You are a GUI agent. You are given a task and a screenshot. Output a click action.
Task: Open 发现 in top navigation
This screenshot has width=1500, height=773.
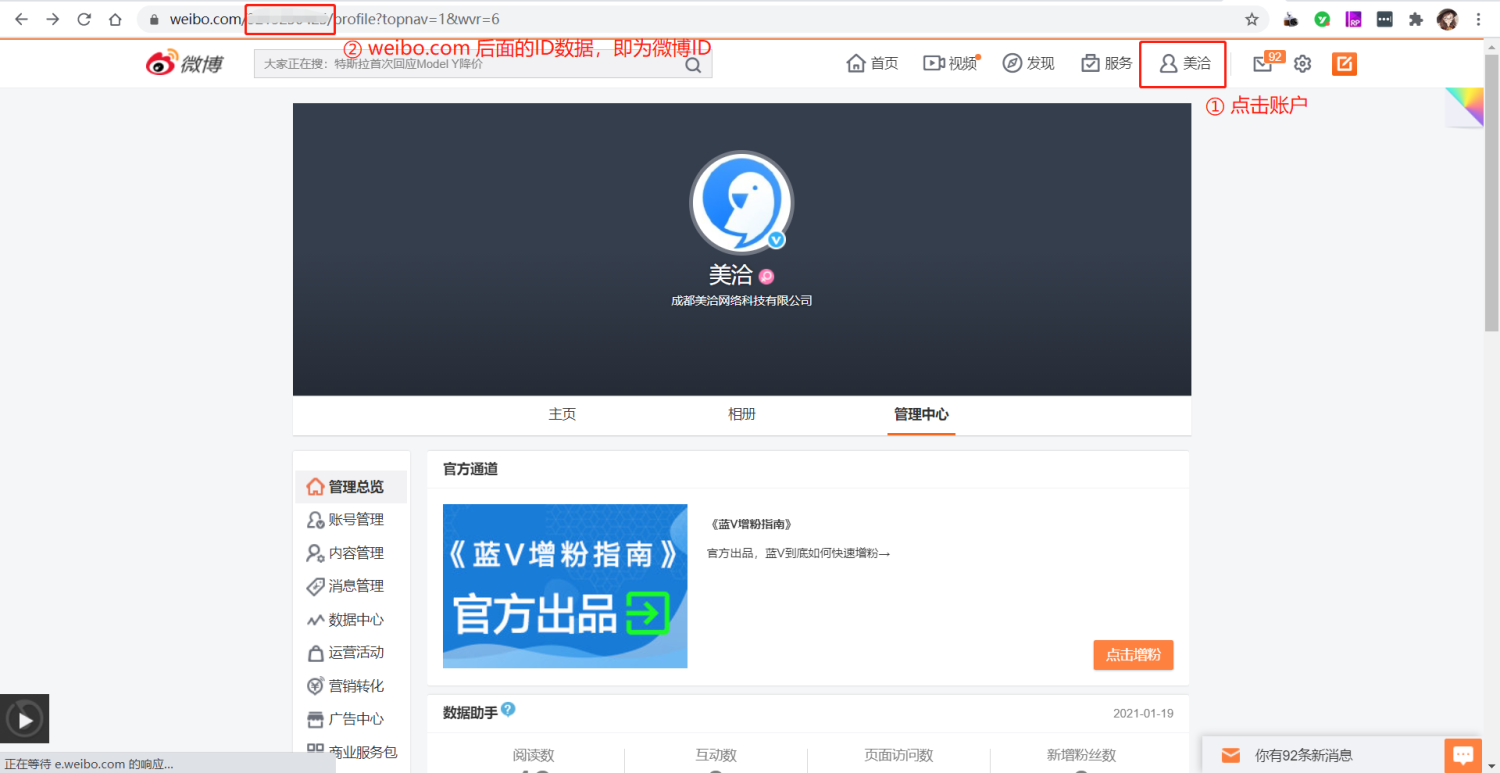click(x=1028, y=63)
